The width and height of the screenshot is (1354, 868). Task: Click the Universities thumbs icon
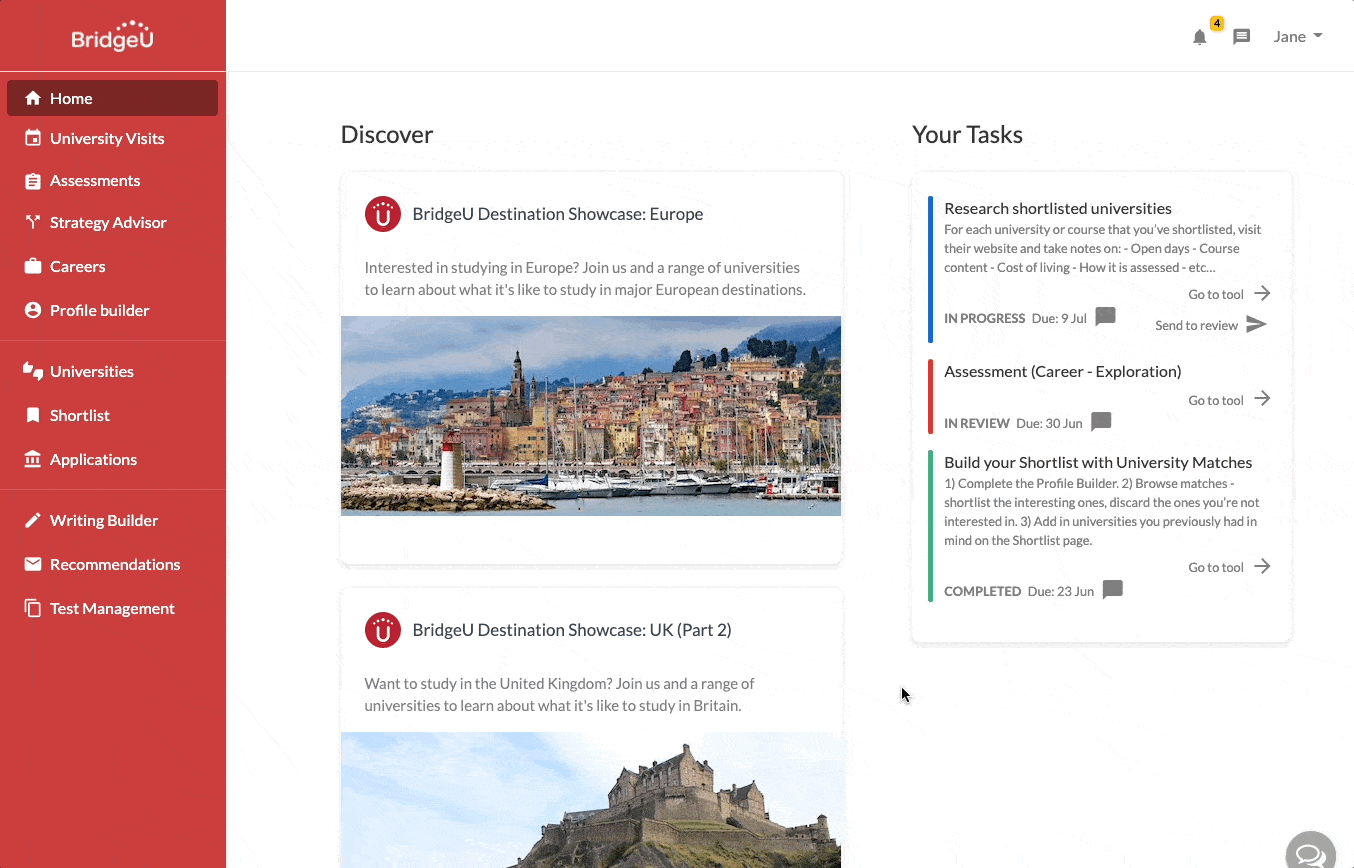33,371
